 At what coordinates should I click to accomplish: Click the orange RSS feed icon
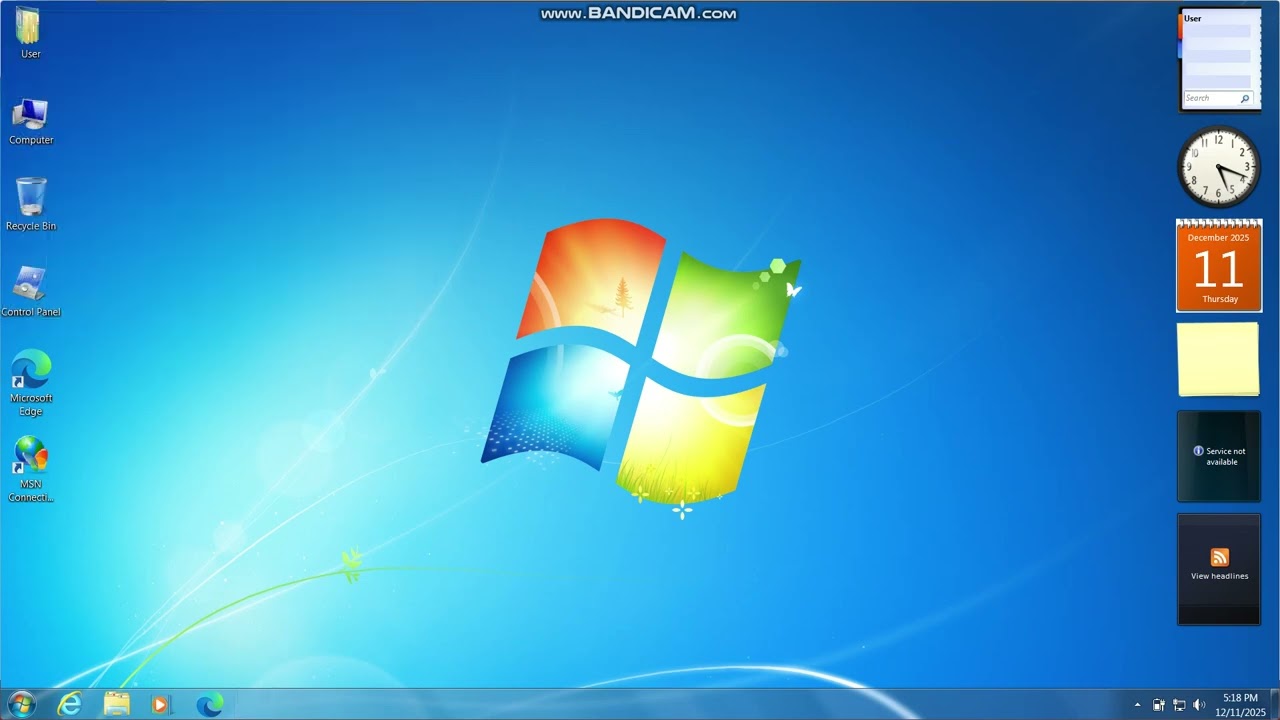pyautogui.click(x=1219, y=557)
